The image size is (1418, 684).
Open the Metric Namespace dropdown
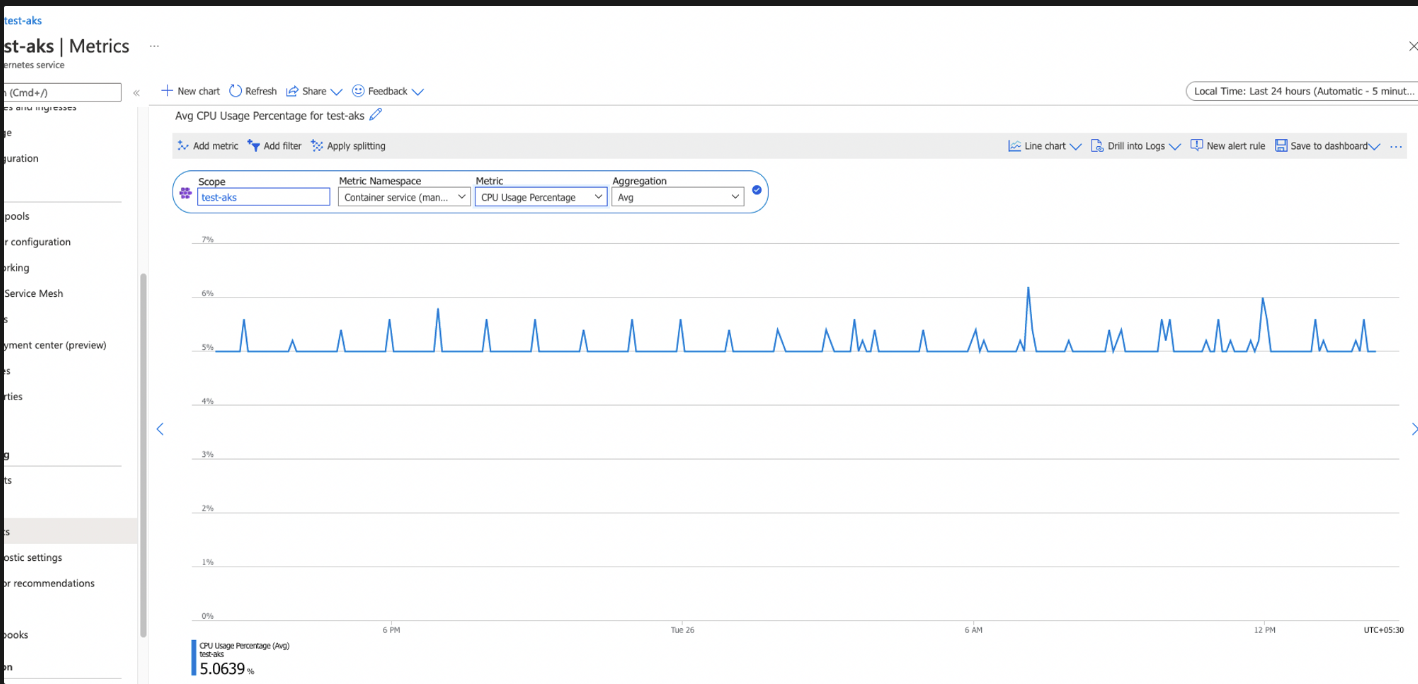pyautogui.click(x=404, y=197)
